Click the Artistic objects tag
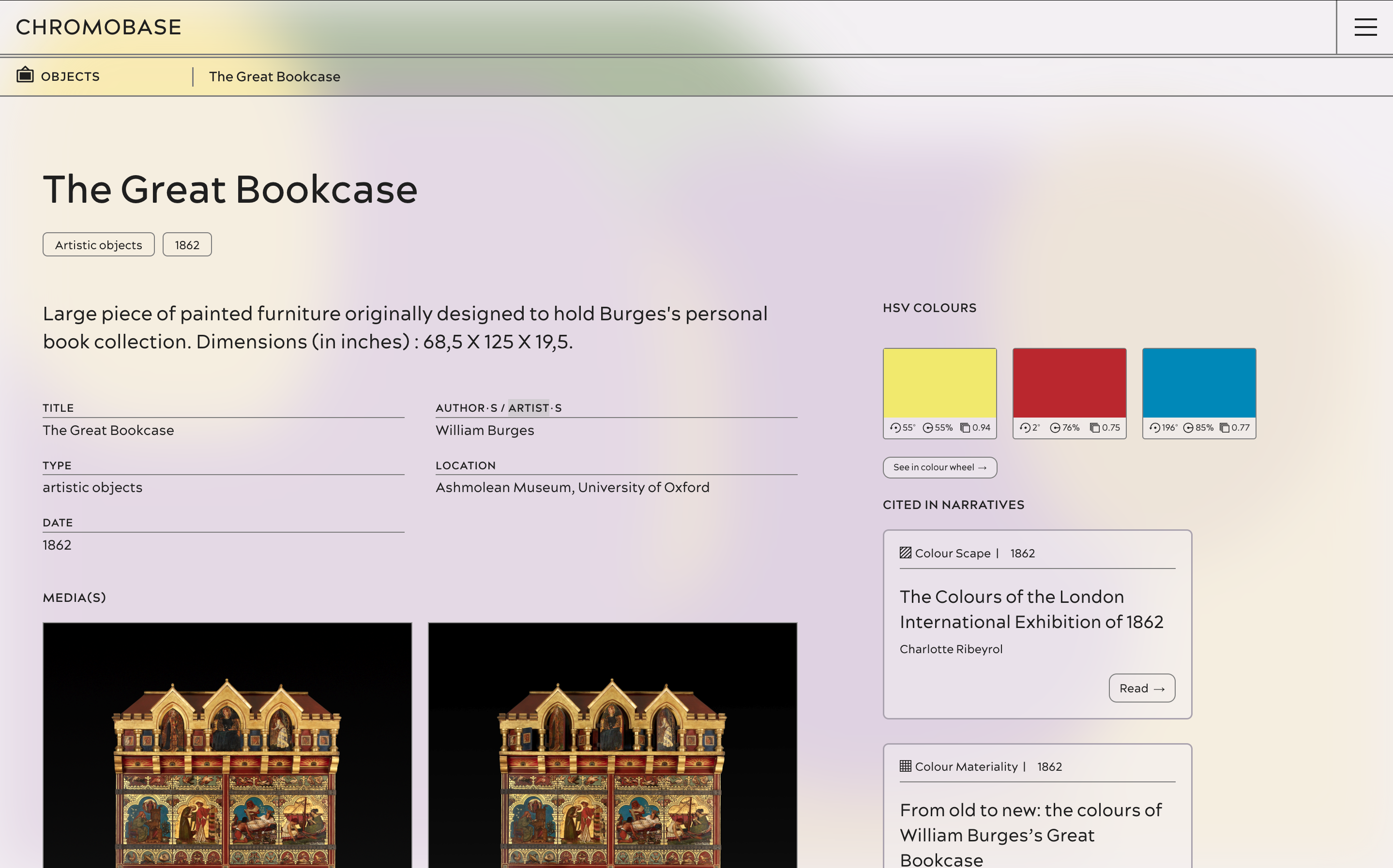This screenshot has width=1393, height=868. (x=99, y=244)
